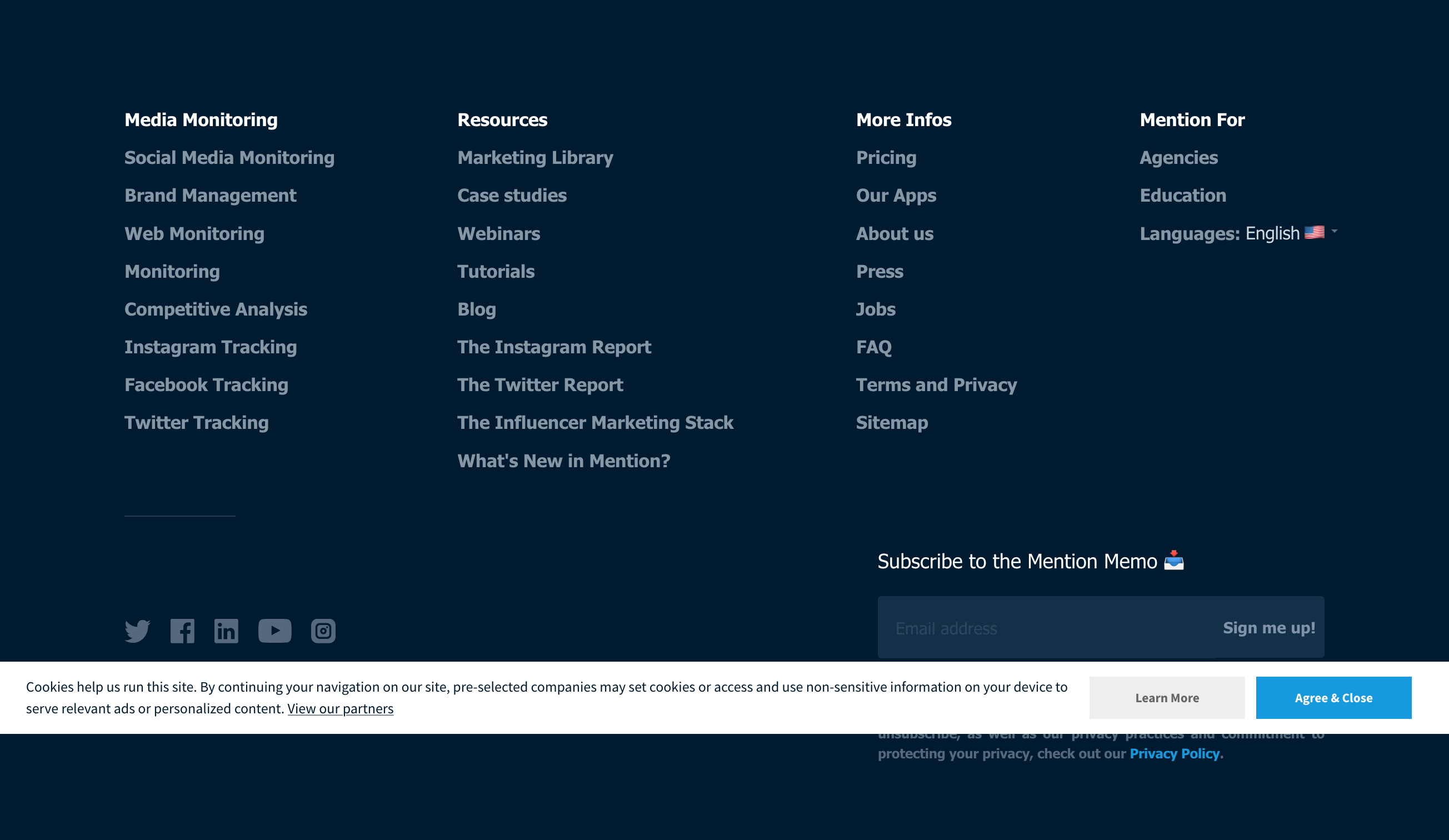Open The Twitter Report link
This screenshot has height=840, width=1449.
(x=540, y=385)
